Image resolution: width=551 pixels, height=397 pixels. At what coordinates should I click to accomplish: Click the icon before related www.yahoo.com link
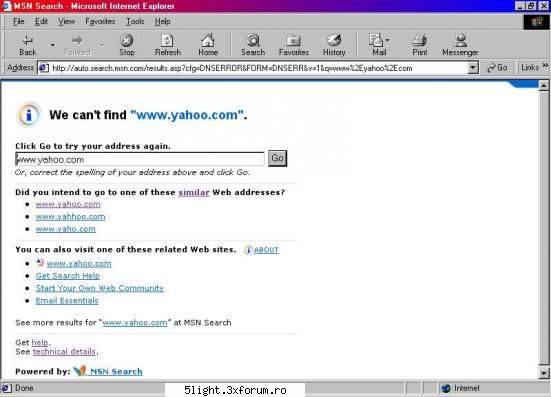point(40,262)
